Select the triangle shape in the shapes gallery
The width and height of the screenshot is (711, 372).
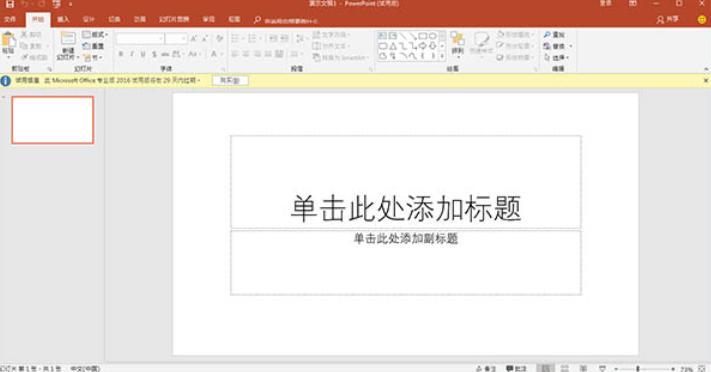393,46
